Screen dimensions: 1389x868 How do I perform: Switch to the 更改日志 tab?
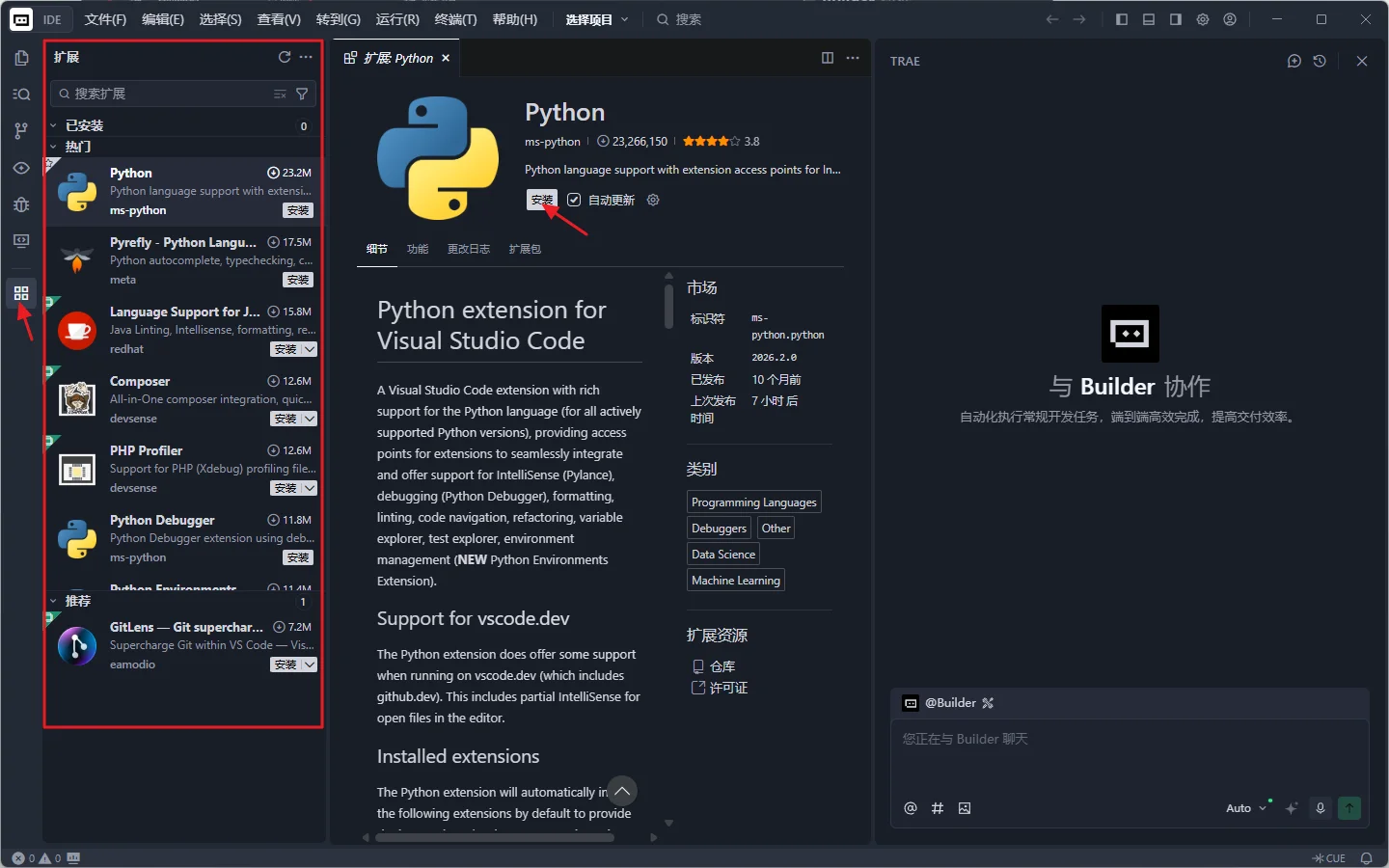click(468, 249)
